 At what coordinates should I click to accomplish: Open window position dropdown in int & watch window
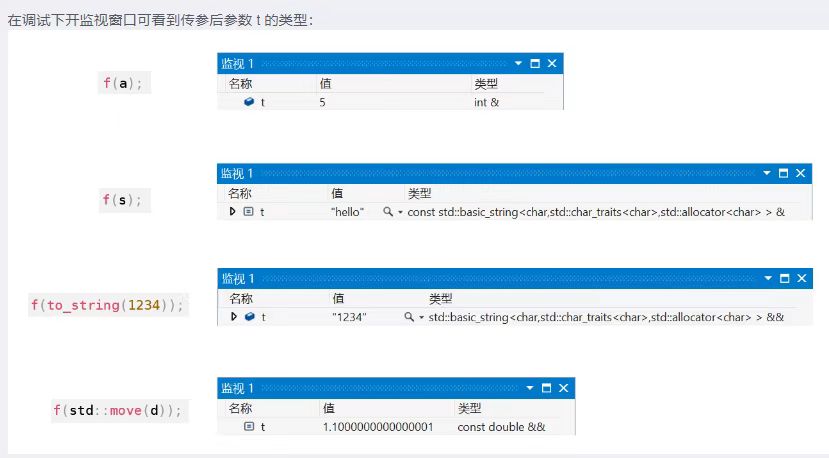click(518, 63)
